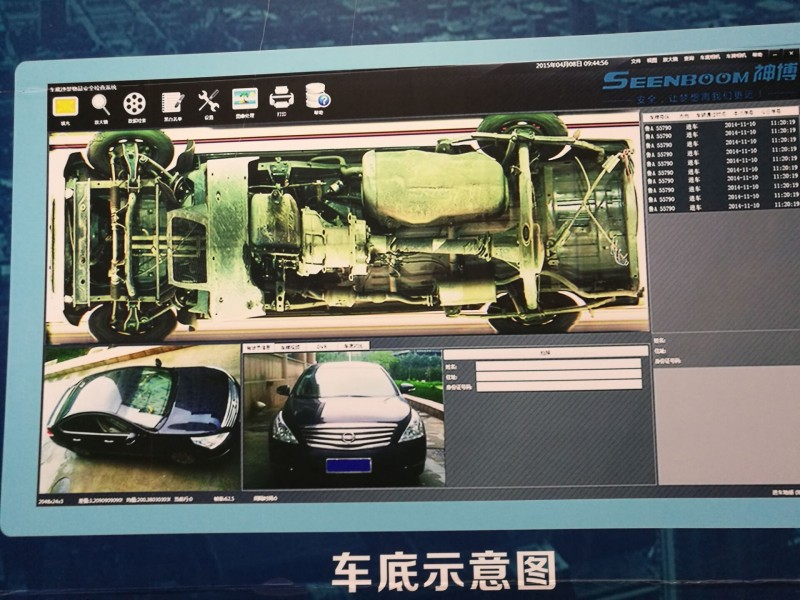The width and height of the screenshot is (800, 600).
Task: Open the 文件 menu
Action: click(635, 61)
